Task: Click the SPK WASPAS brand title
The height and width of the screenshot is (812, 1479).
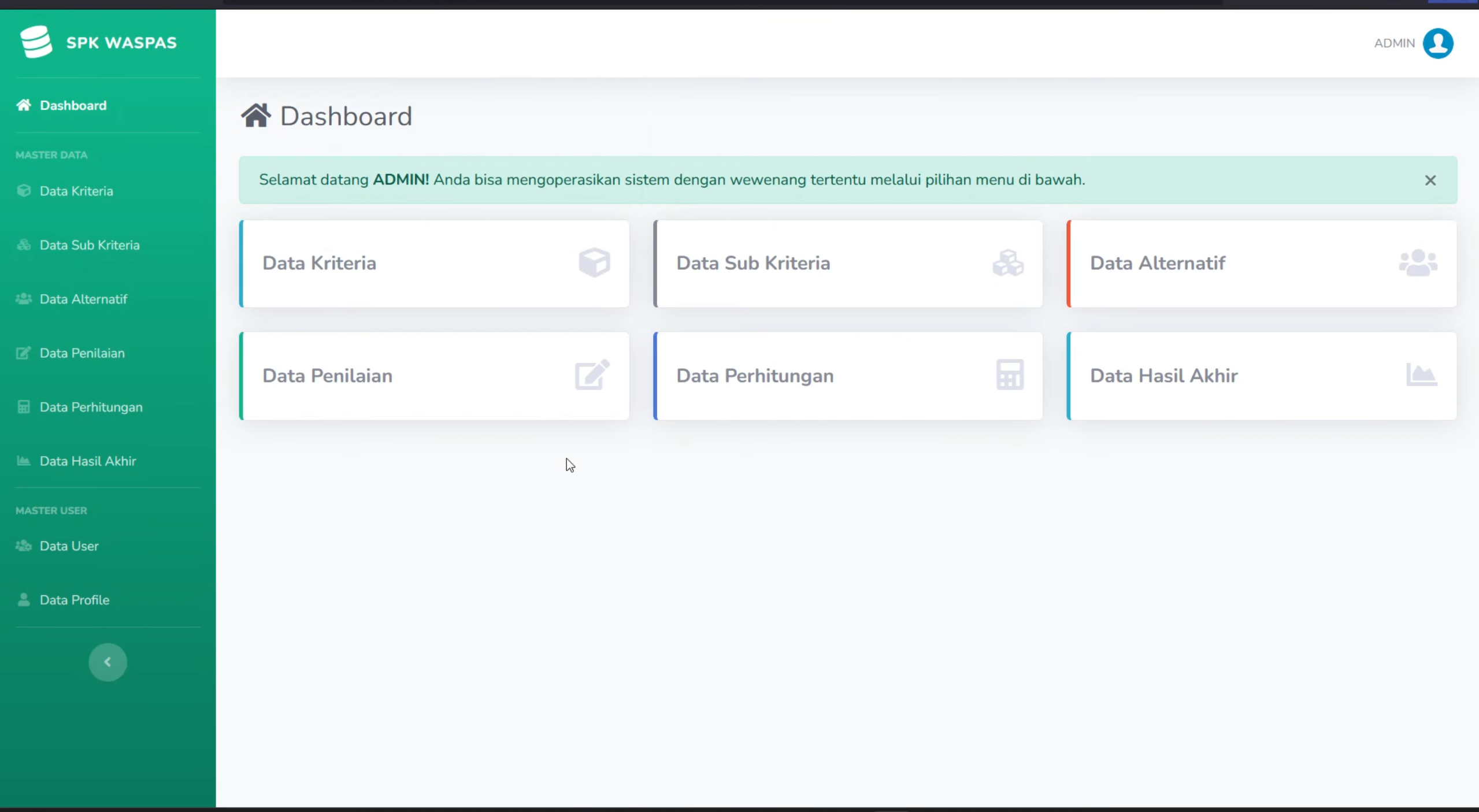Action: (x=121, y=43)
